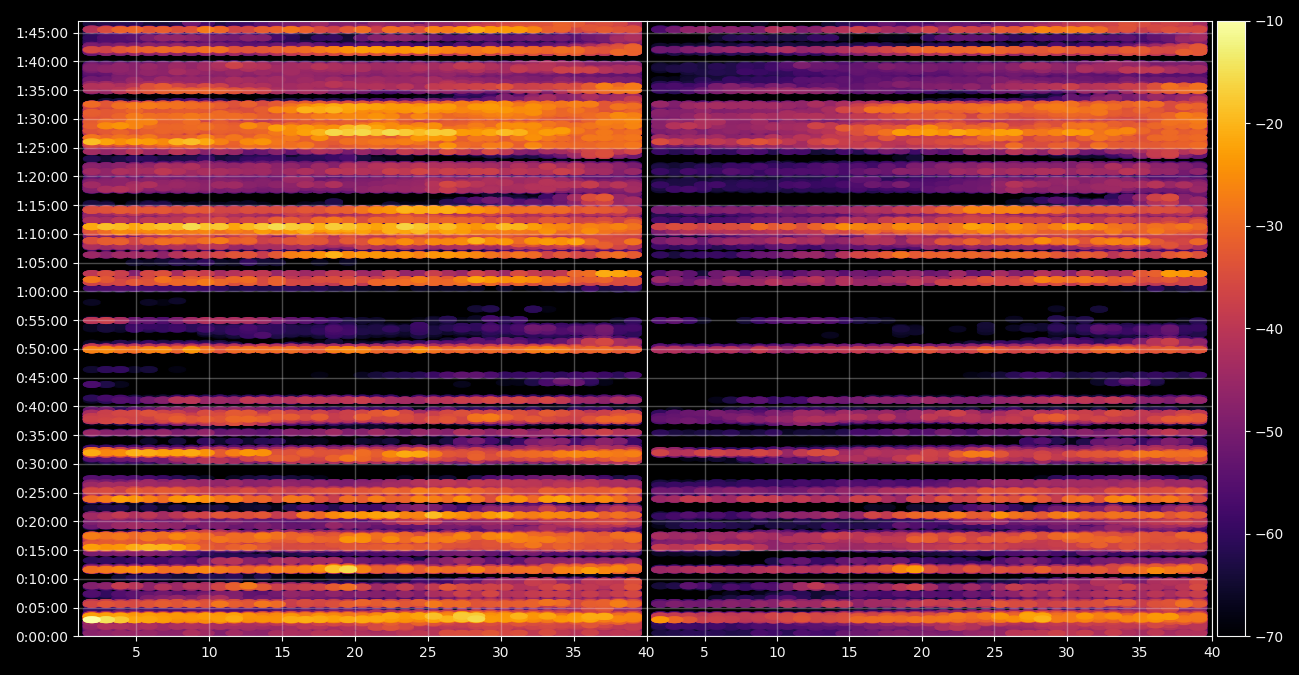Click the −10 colorbar tick label
This screenshot has width=1299, height=675.
[1270, 21]
